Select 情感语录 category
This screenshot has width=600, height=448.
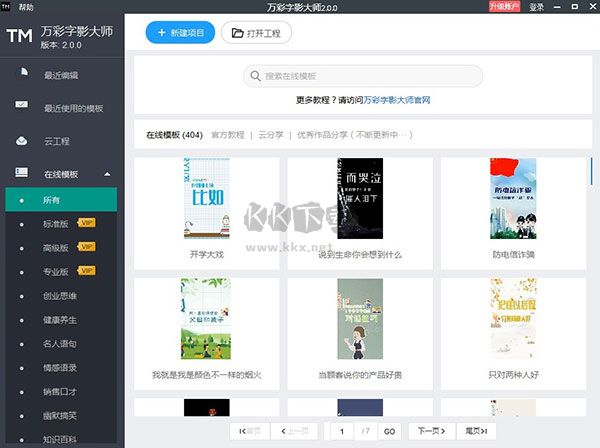pyautogui.click(x=60, y=368)
